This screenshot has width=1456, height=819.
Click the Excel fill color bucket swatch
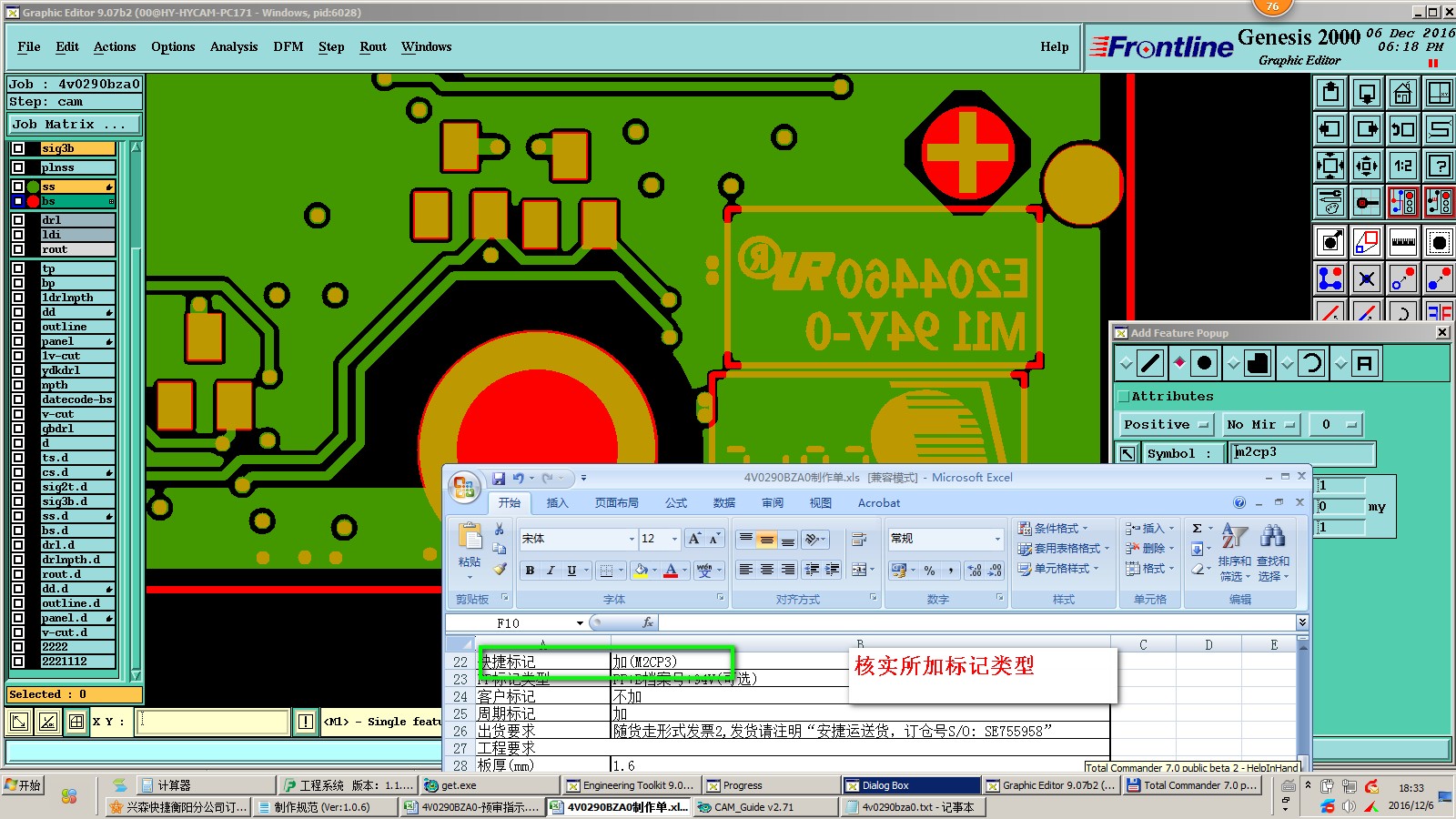click(641, 571)
